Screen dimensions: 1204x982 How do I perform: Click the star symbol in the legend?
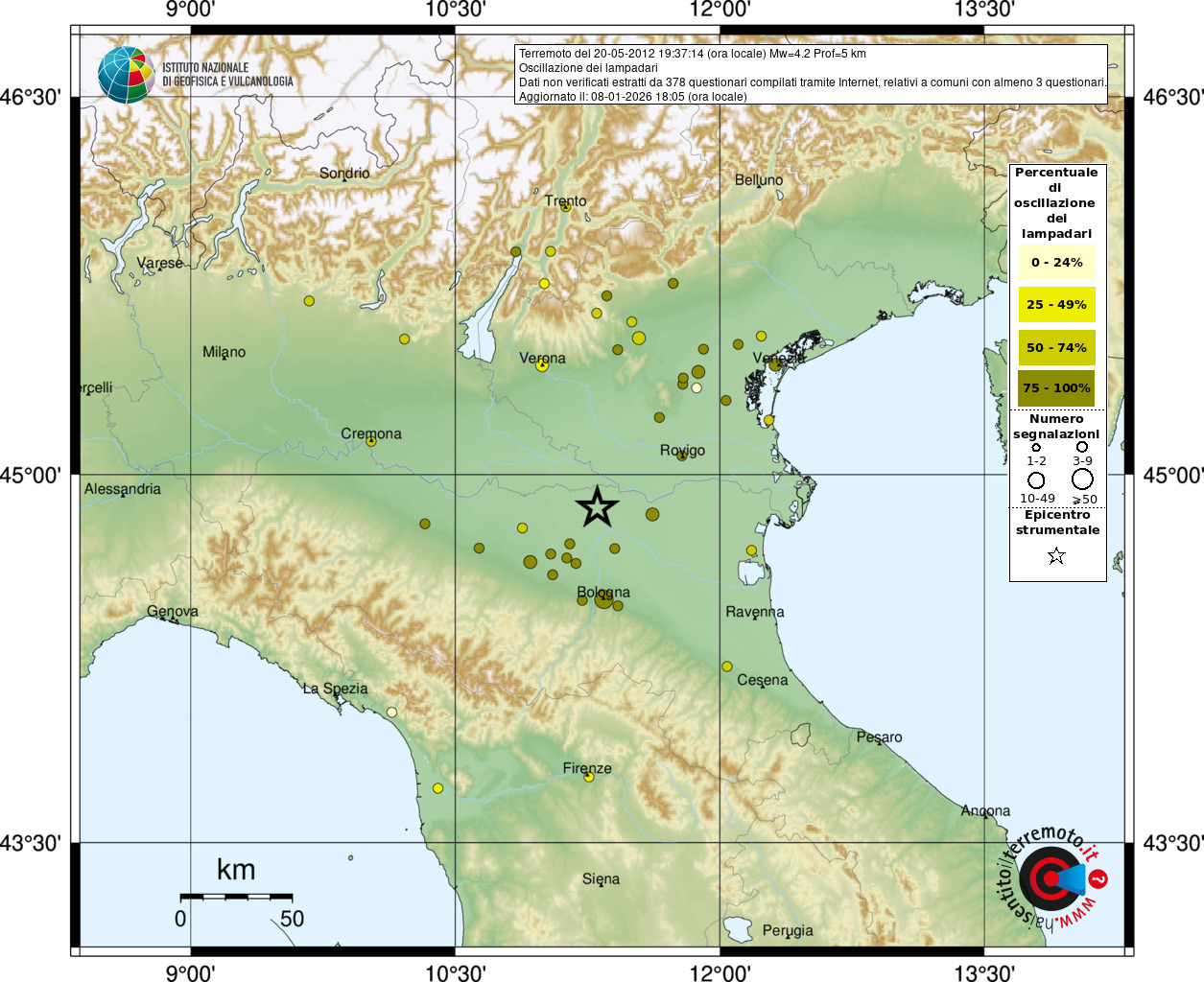pos(1056,555)
